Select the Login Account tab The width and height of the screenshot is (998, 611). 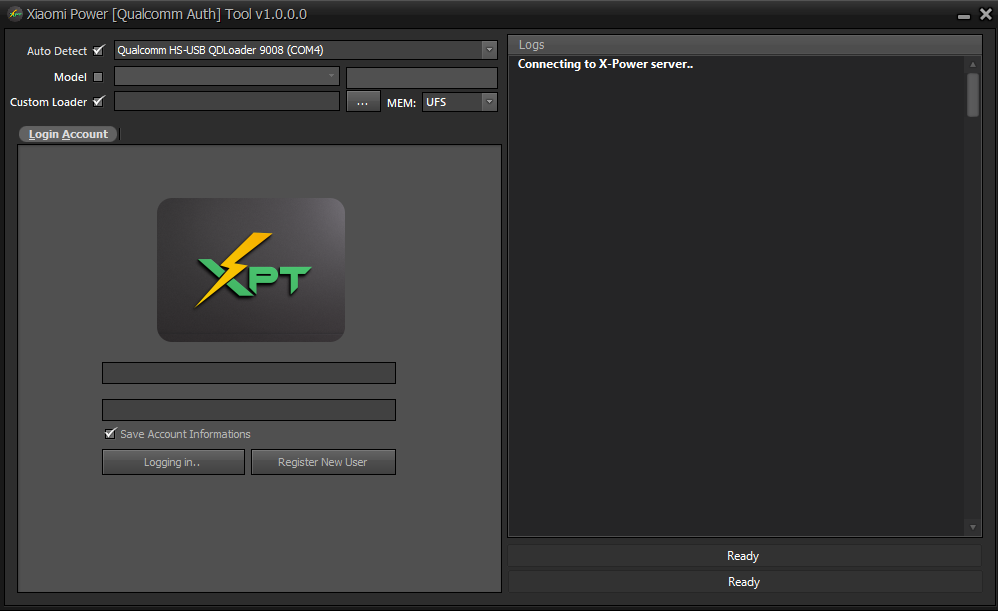click(x=68, y=134)
